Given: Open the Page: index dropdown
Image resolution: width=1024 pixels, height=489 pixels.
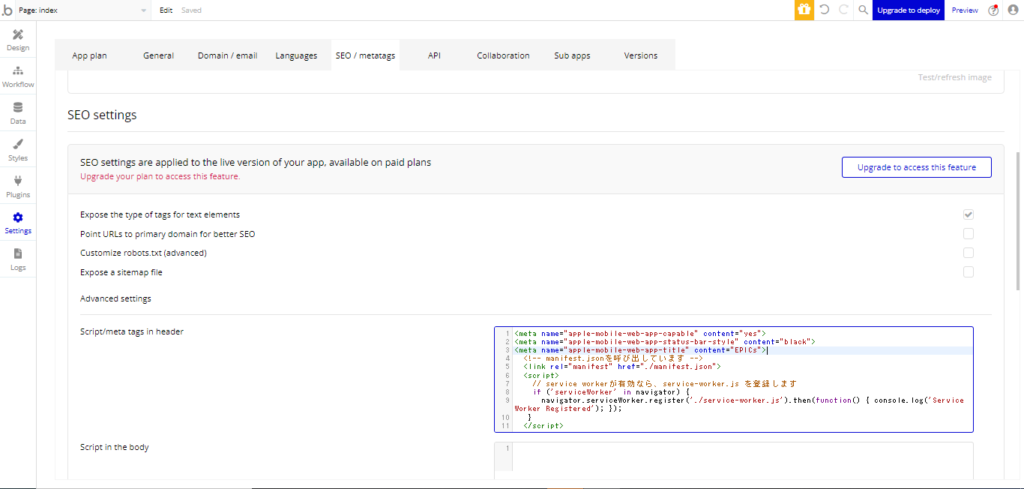Looking at the screenshot, I should tap(82, 10).
